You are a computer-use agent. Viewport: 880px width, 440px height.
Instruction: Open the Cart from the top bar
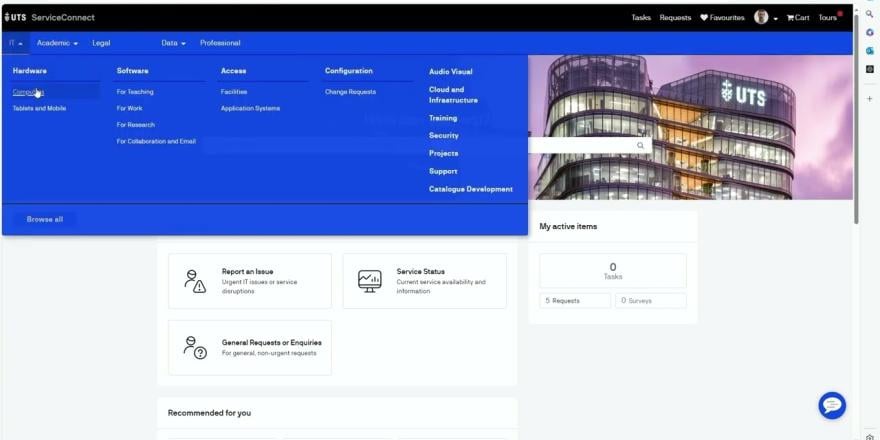click(798, 17)
